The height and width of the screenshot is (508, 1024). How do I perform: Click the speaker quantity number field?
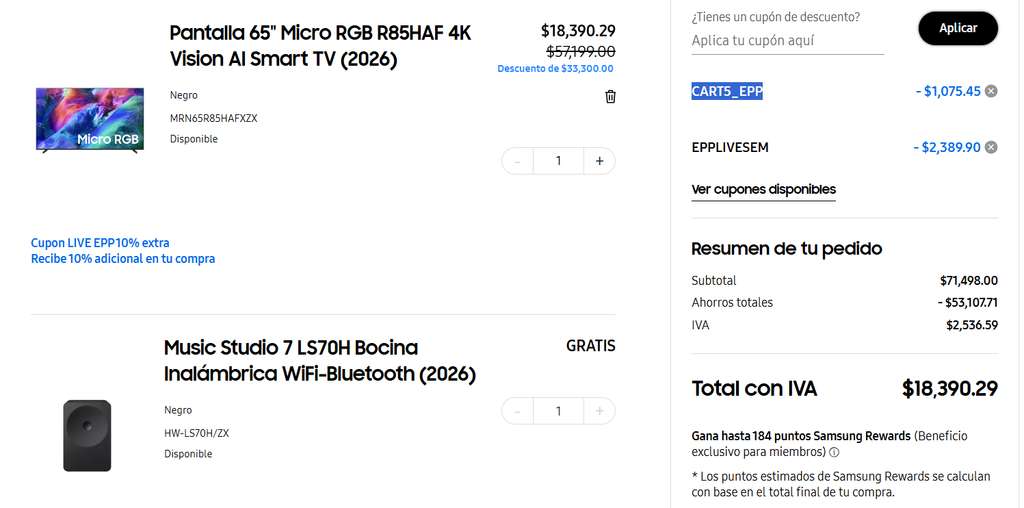pyautogui.click(x=558, y=411)
